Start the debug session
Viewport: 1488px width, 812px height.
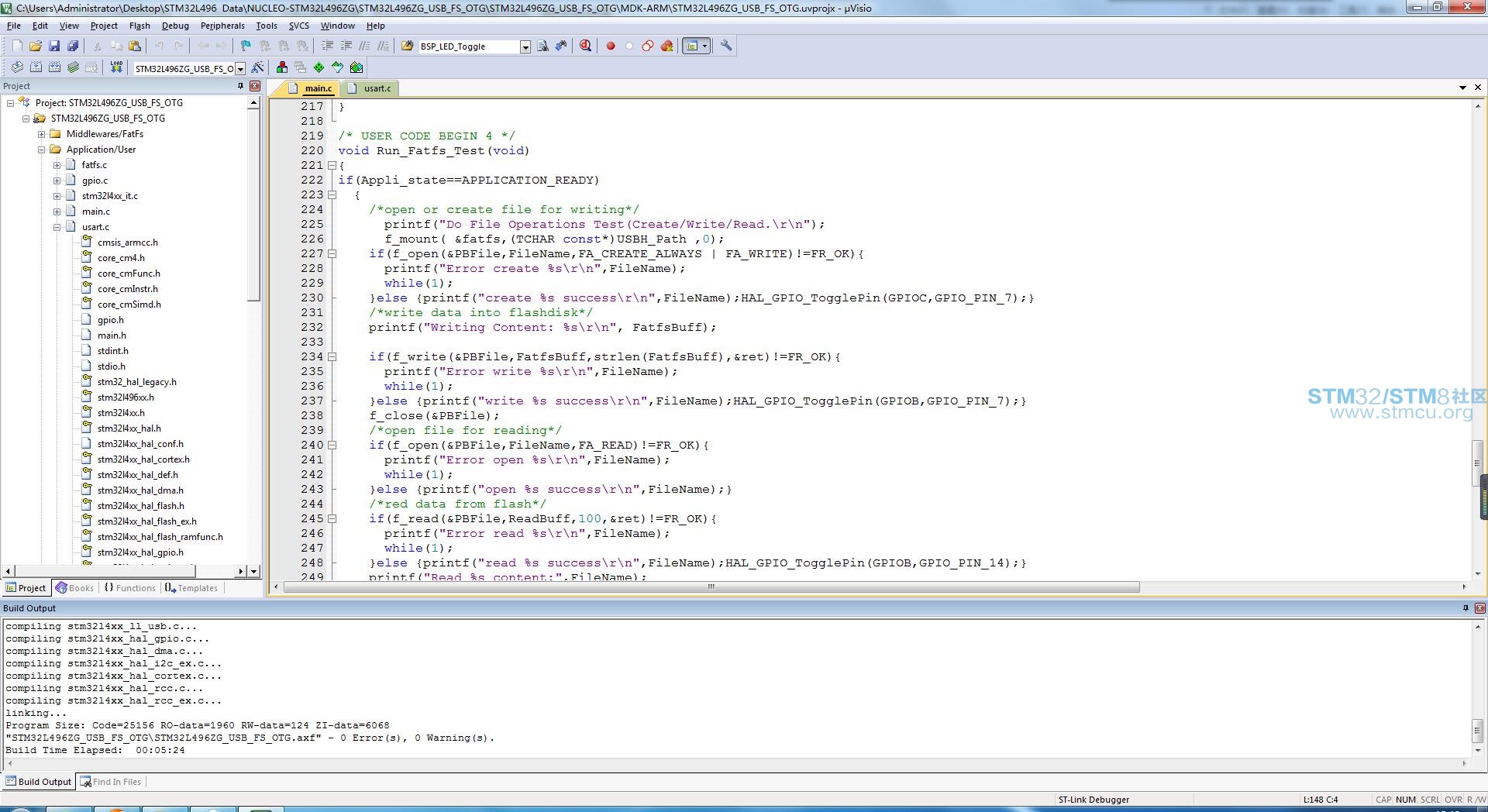click(x=585, y=46)
